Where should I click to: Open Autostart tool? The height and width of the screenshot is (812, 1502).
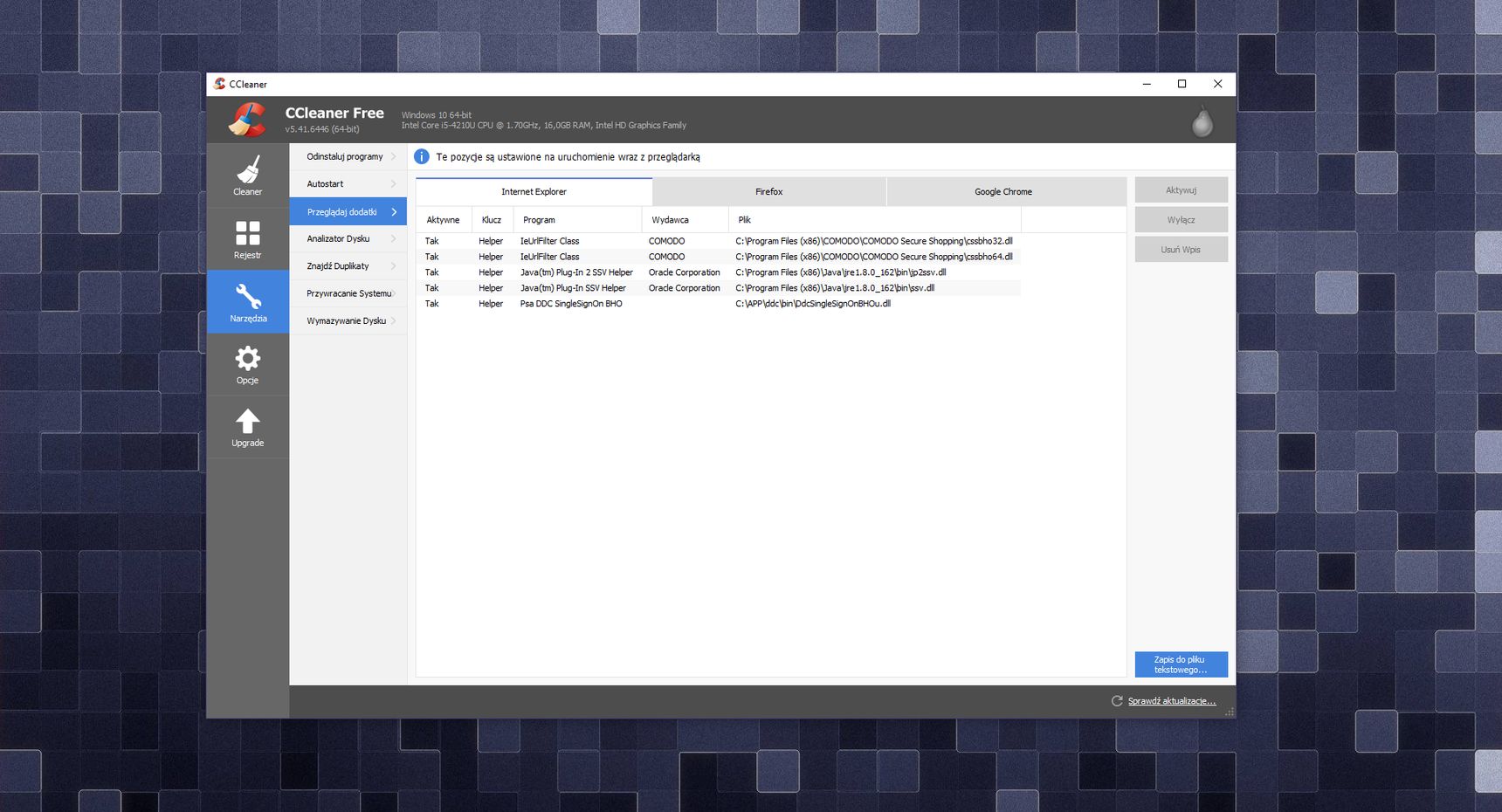pyautogui.click(x=348, y=184)
